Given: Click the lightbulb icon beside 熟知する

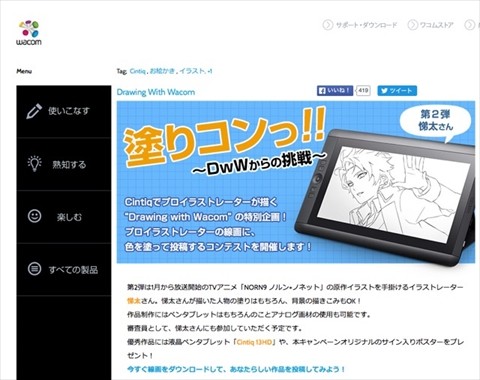Looking at the screenshot, I should (x=35, y=164).
